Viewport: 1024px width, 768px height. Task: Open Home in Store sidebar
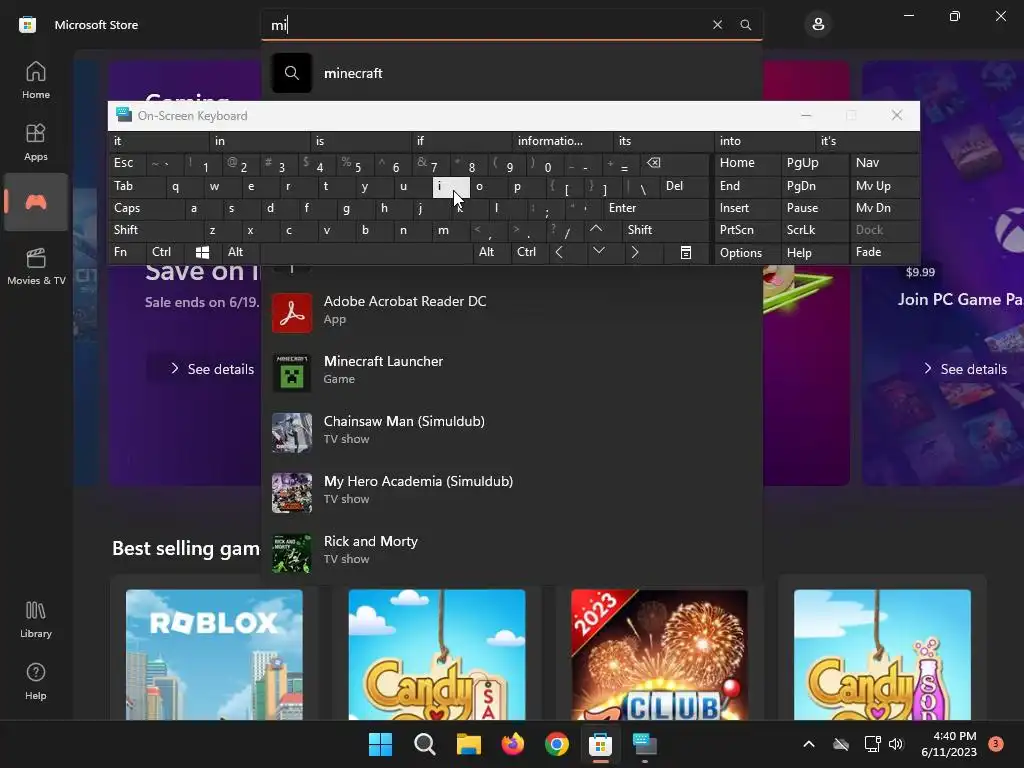tap(36, 80)
